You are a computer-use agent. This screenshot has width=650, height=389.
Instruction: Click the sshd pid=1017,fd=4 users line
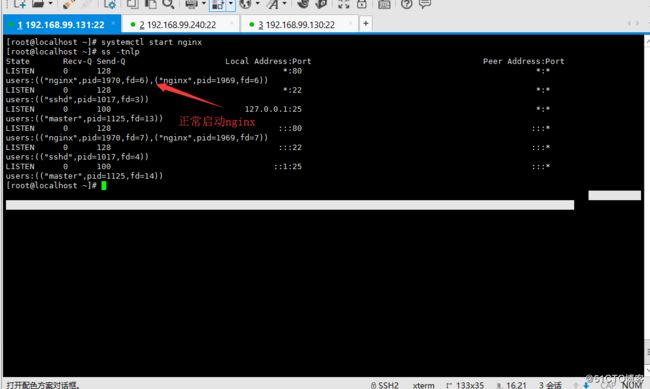click(x=77, y=157)
